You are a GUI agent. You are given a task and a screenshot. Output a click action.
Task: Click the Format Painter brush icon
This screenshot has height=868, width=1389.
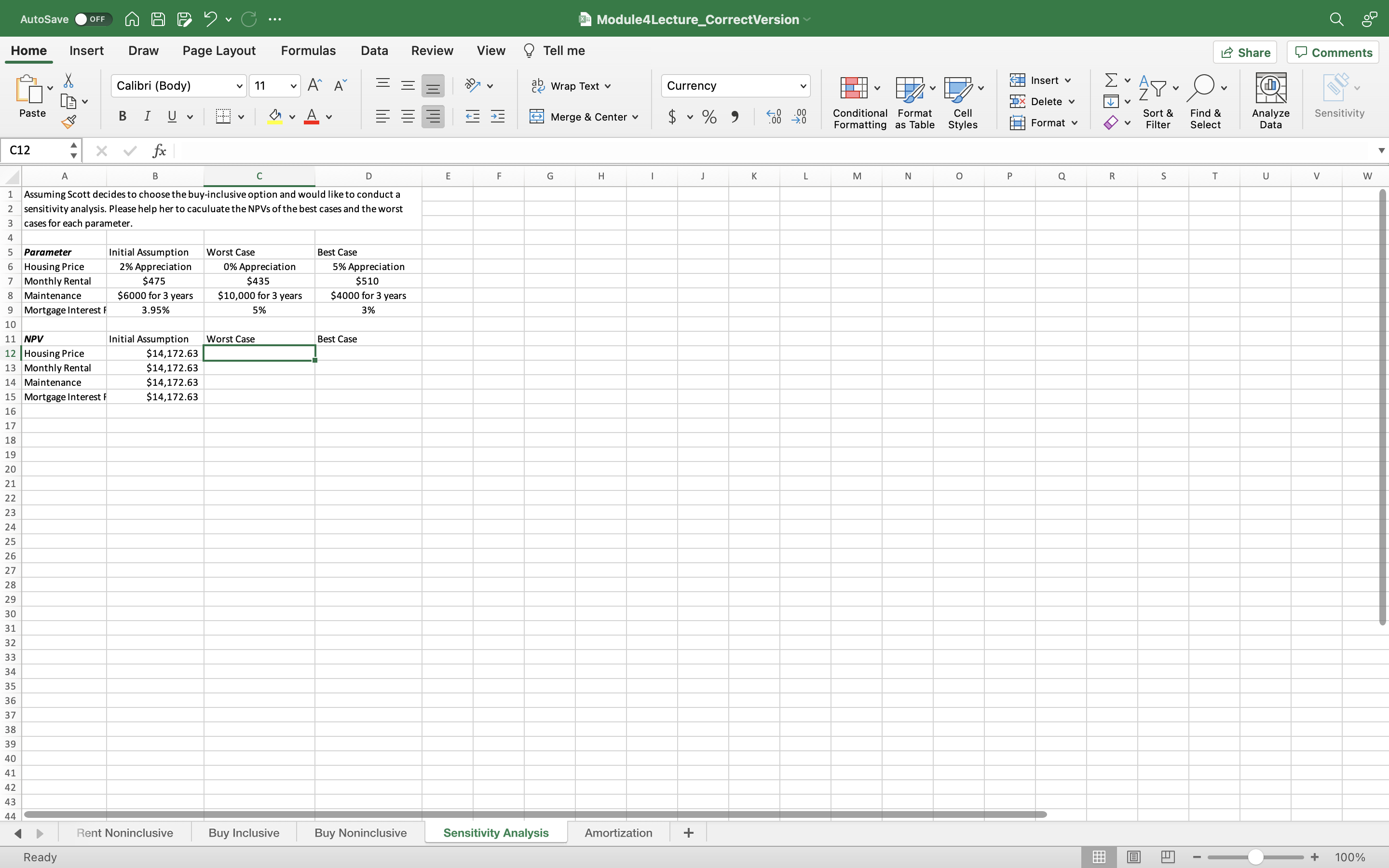pyautogui.click(x=69, y=122)
